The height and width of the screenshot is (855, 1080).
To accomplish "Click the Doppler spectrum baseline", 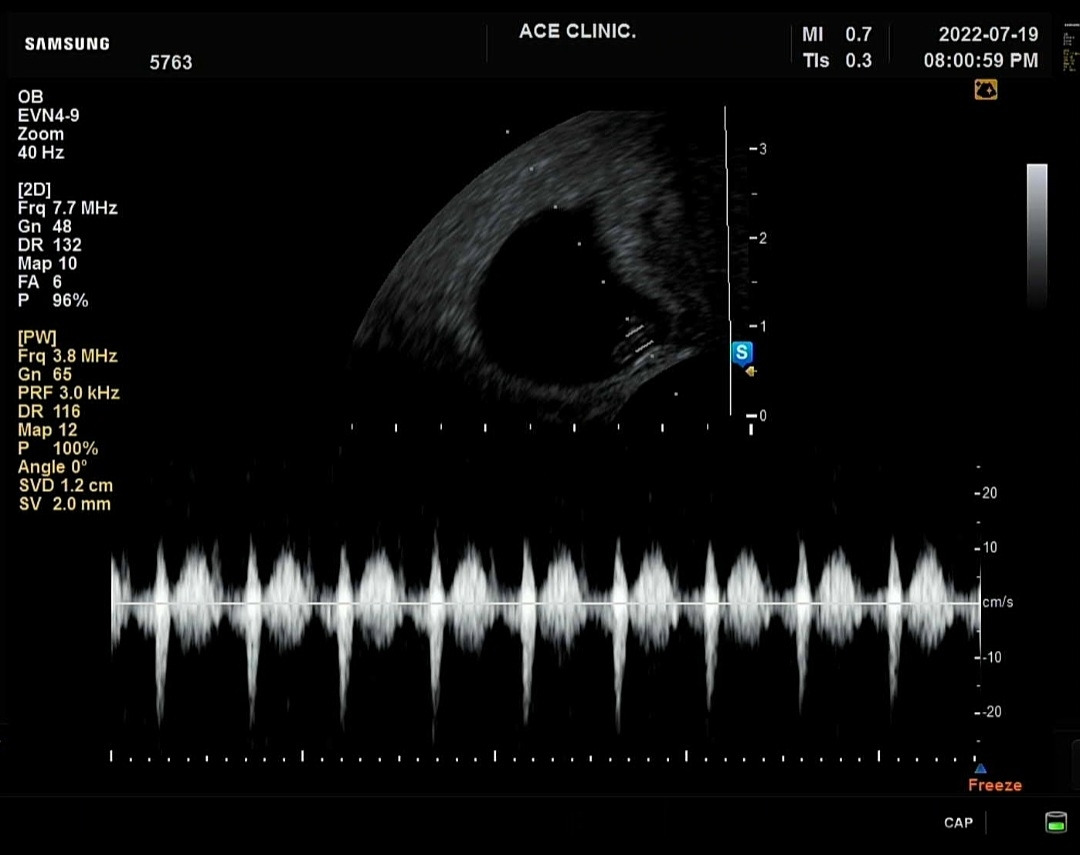I will pos(546,604).
